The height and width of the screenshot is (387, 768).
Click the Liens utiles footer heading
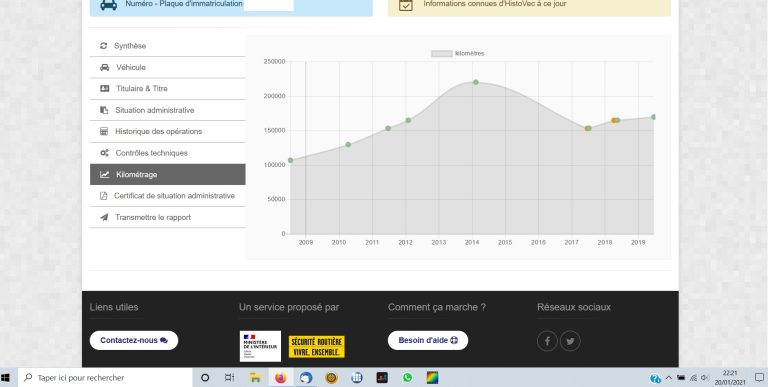[114, 307]
